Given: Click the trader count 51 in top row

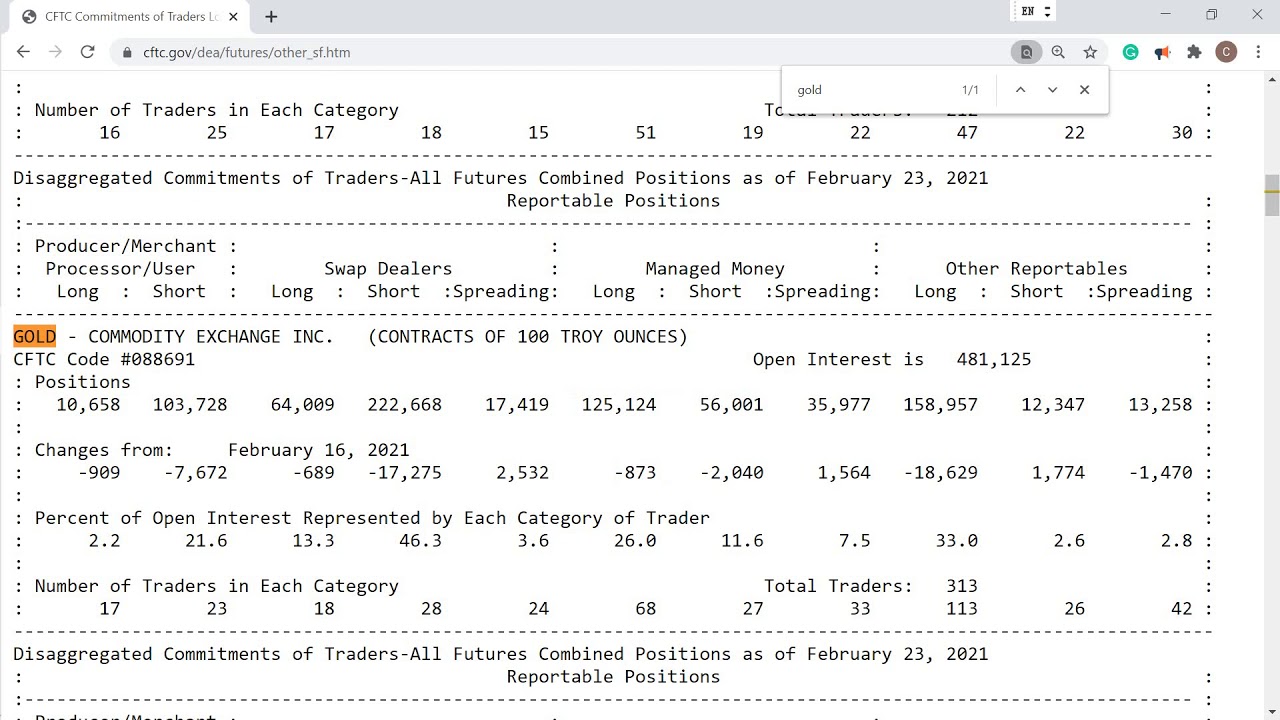Looking at the screenshot, I should (x=645, y=132).
